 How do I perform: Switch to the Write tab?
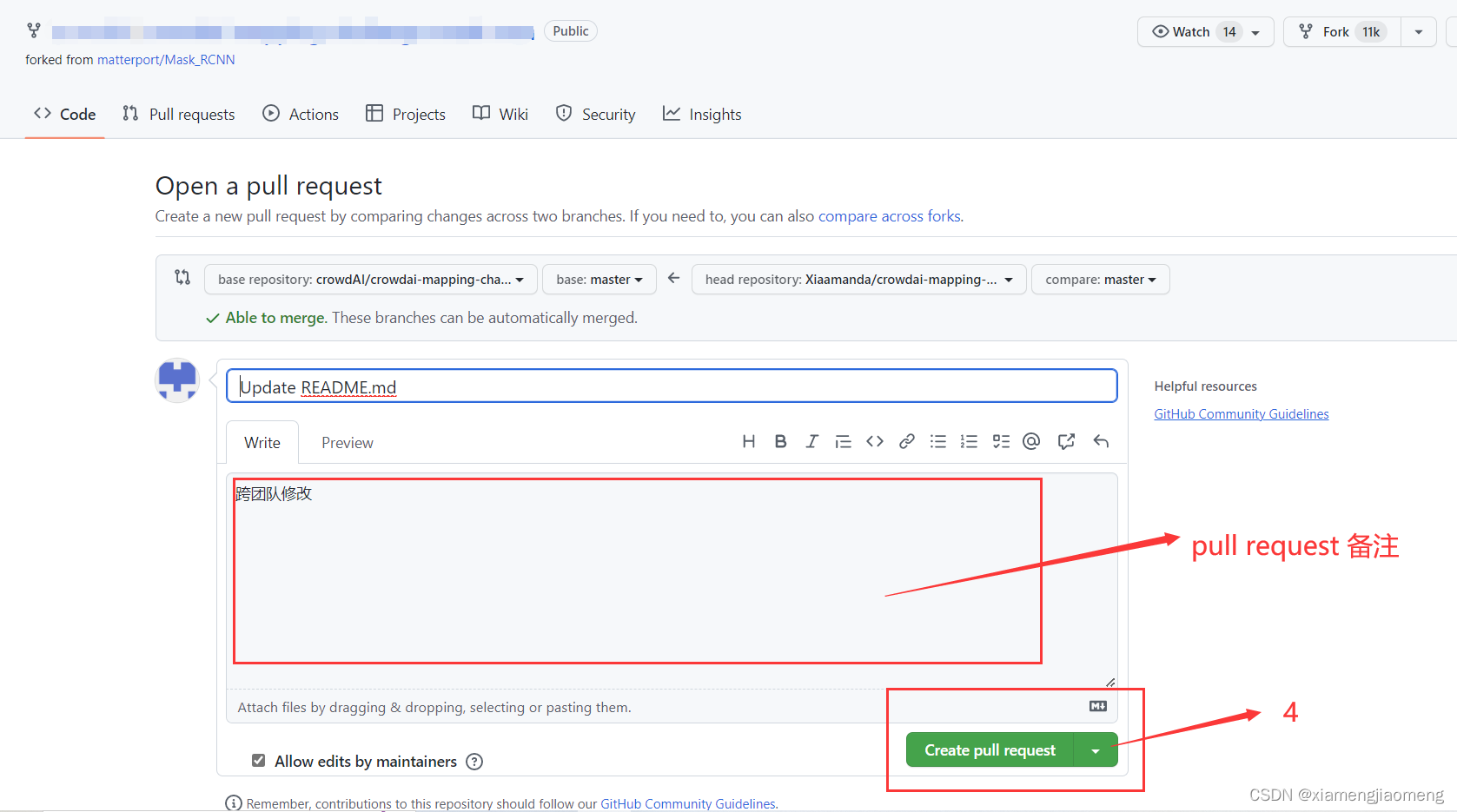point(262,443)
